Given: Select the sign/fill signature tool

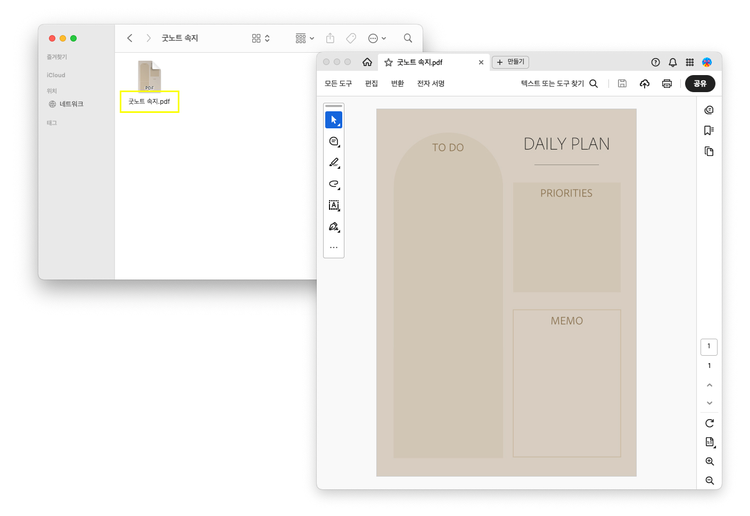Looking at the screenshot, I should tap(334, 227).
